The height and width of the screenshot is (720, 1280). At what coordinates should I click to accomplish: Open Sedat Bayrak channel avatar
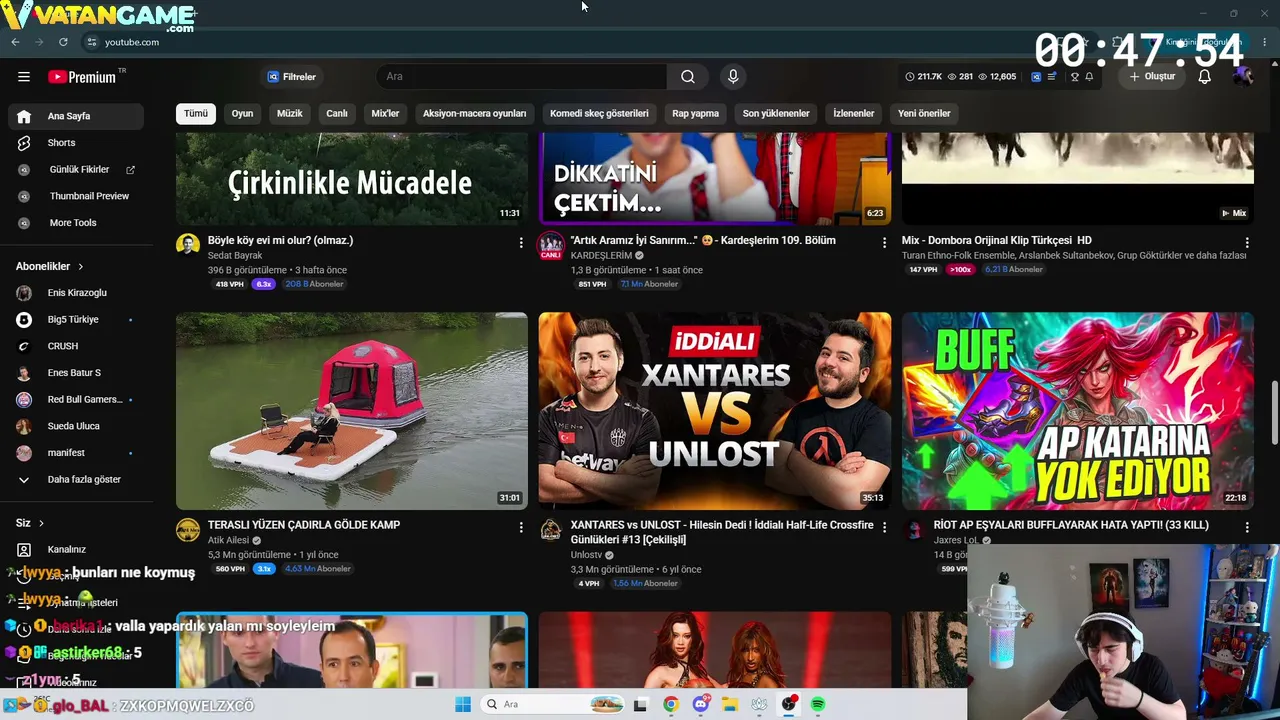[188, 245]
